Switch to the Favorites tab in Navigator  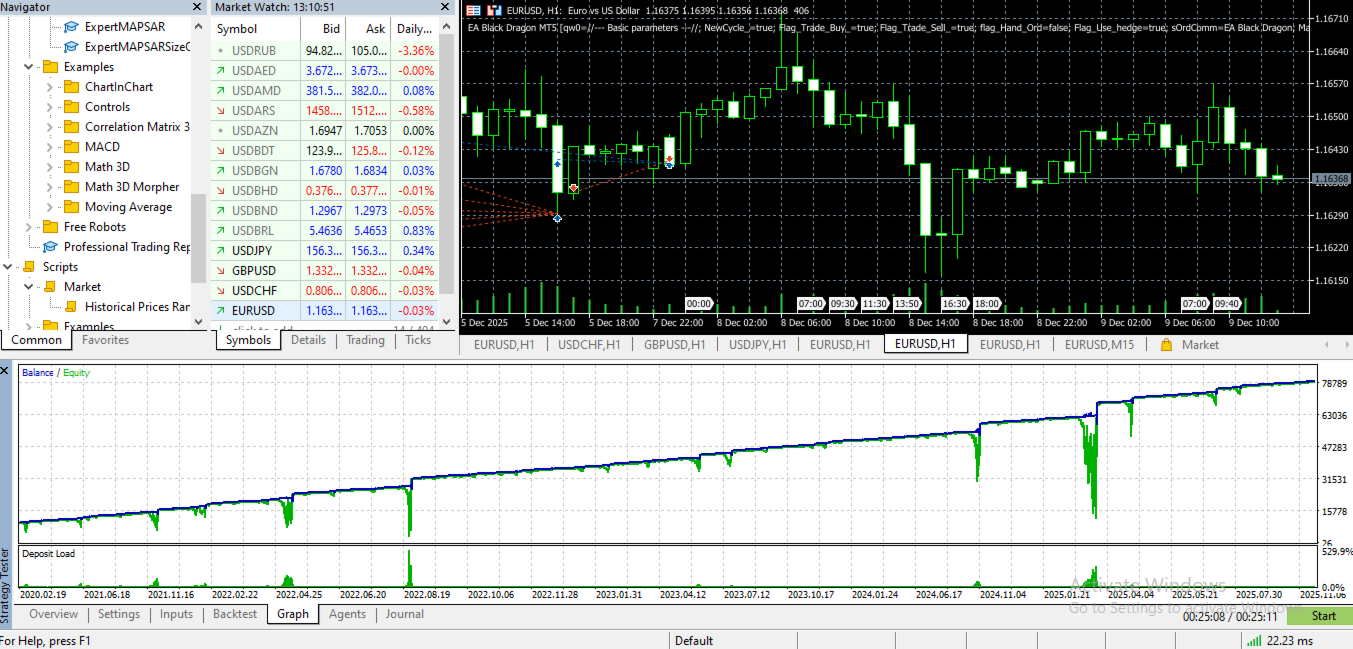[105, 340]
